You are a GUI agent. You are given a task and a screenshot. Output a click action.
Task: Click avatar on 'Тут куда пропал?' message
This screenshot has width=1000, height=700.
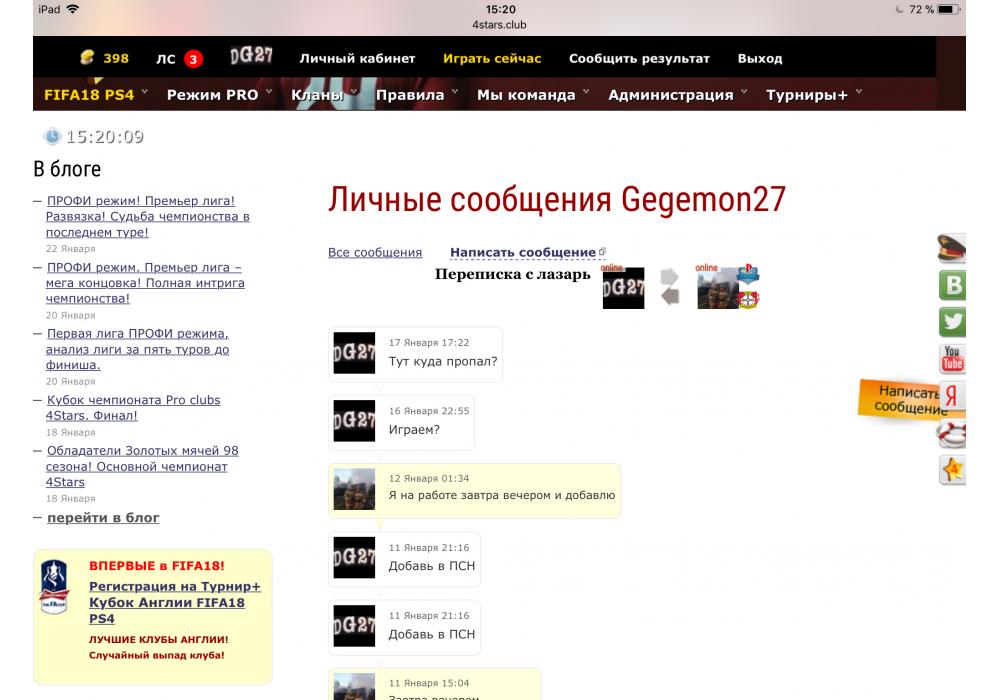[355, 353]
